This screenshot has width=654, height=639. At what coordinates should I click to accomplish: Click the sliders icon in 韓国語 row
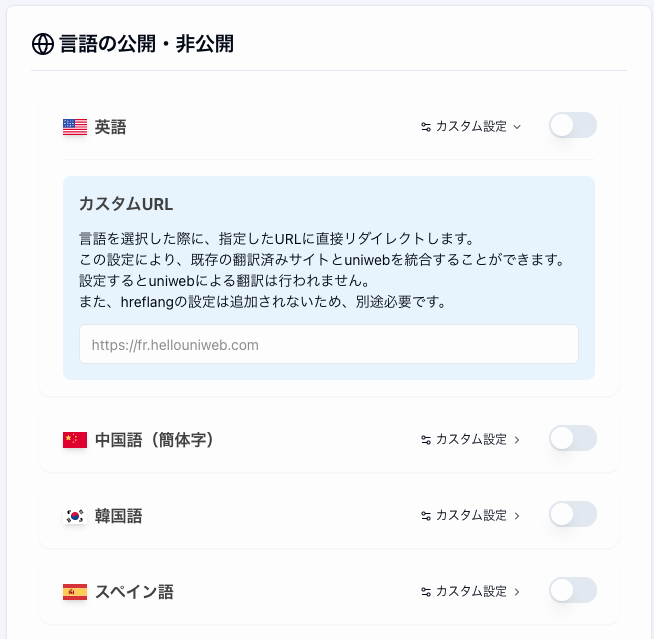coord(426,516)
